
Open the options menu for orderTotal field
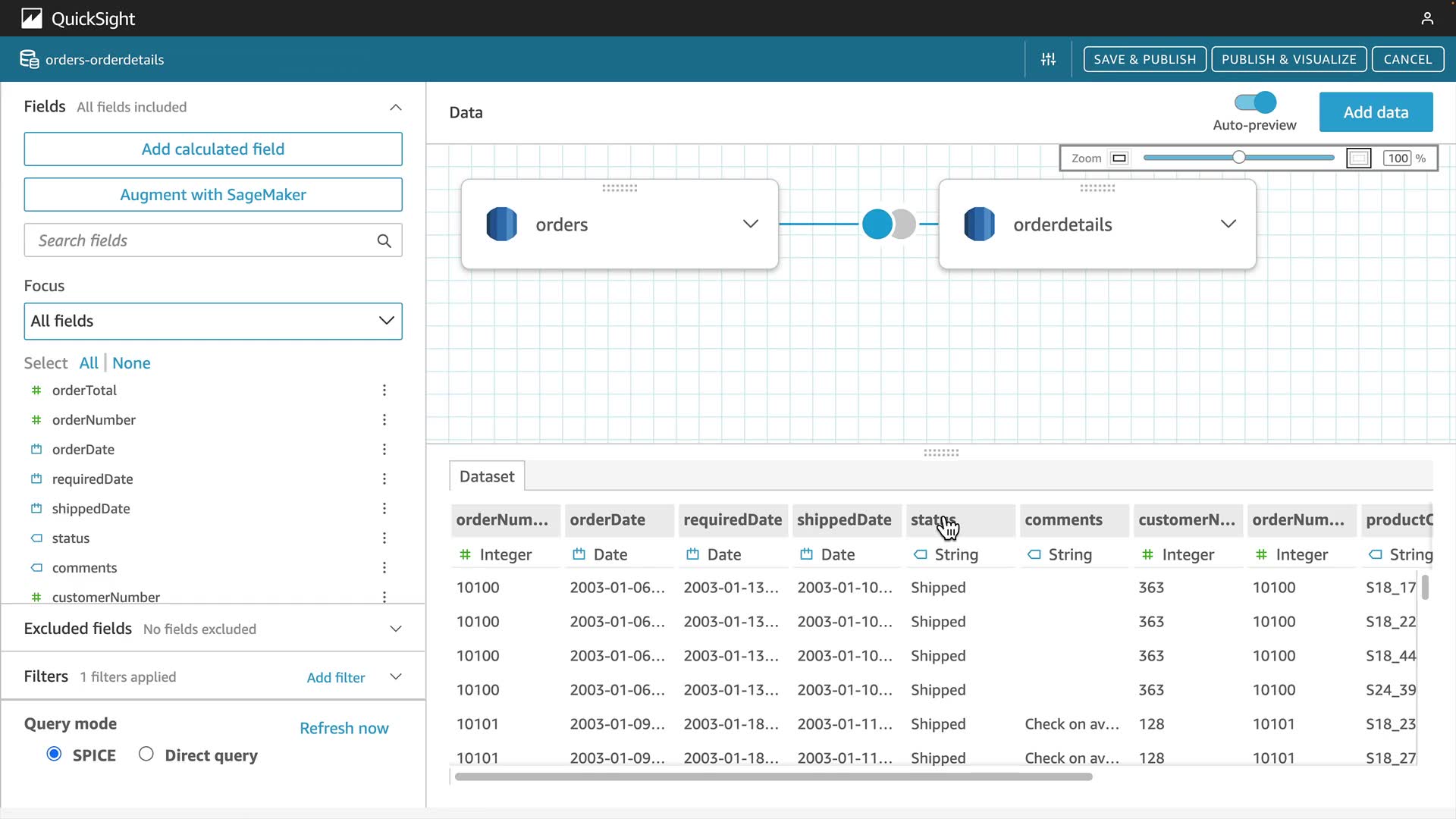[x=384, y=391]
